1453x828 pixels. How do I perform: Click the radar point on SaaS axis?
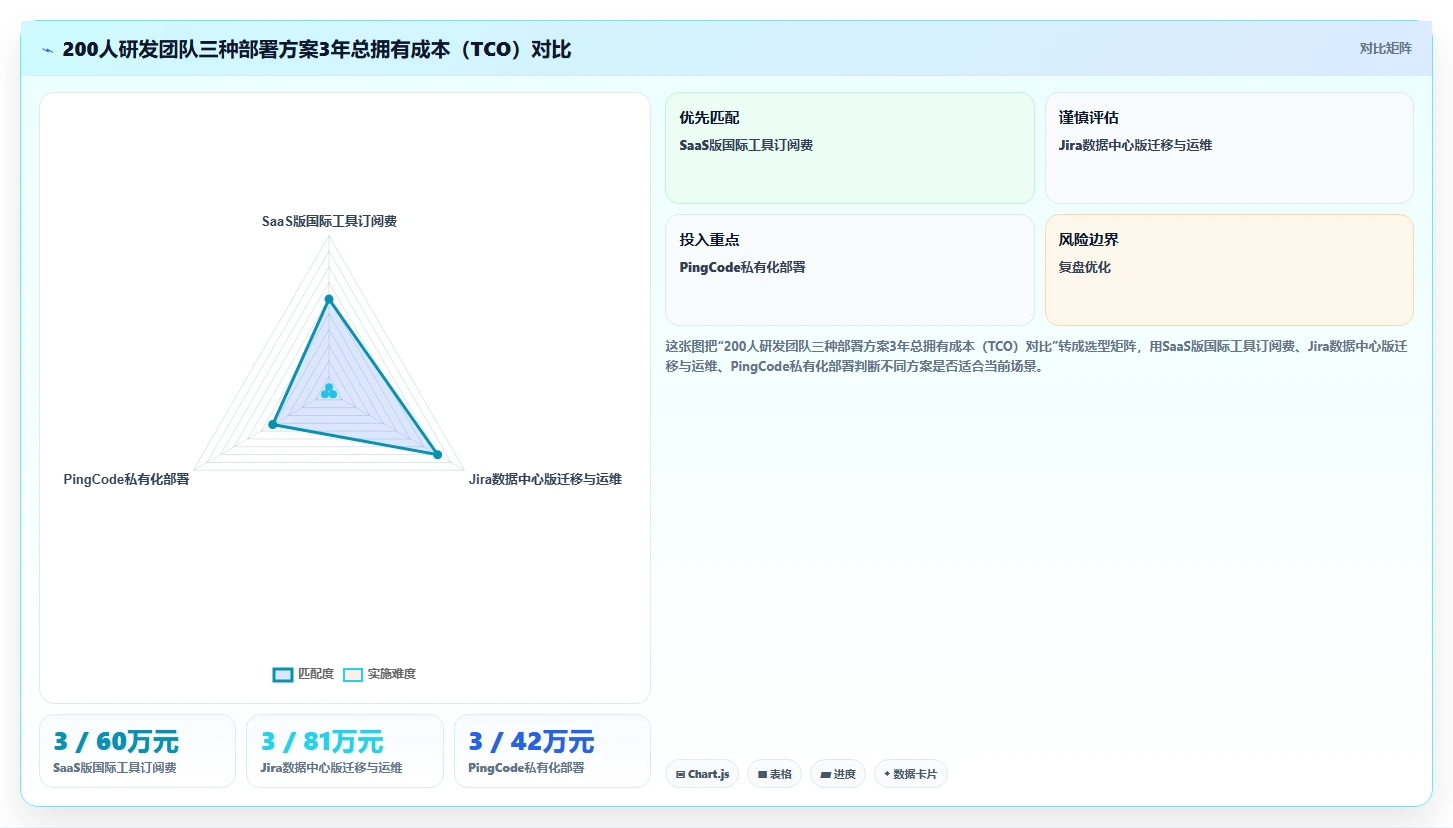[329, 299]
